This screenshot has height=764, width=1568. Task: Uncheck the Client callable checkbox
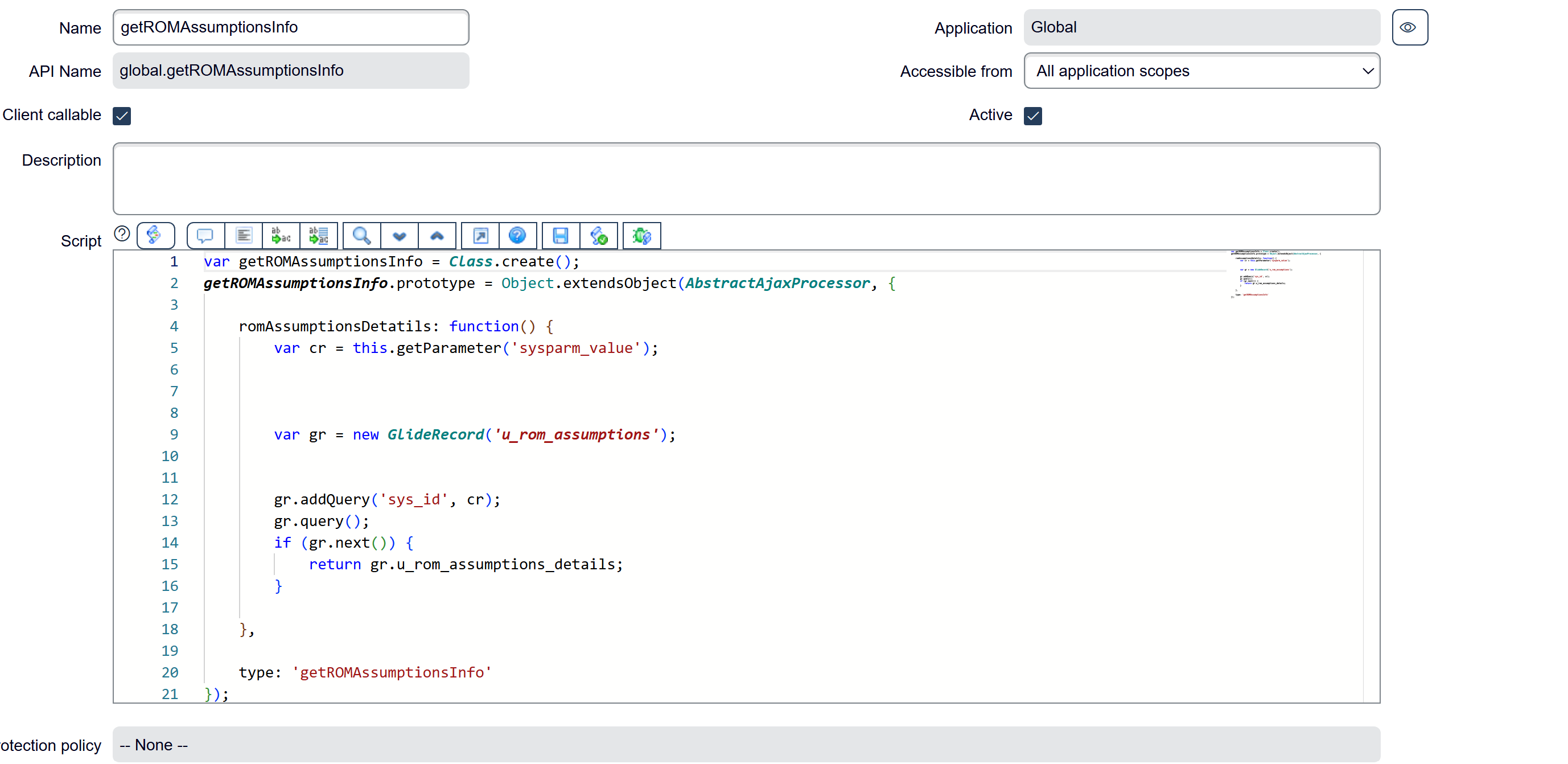[122, 116]
